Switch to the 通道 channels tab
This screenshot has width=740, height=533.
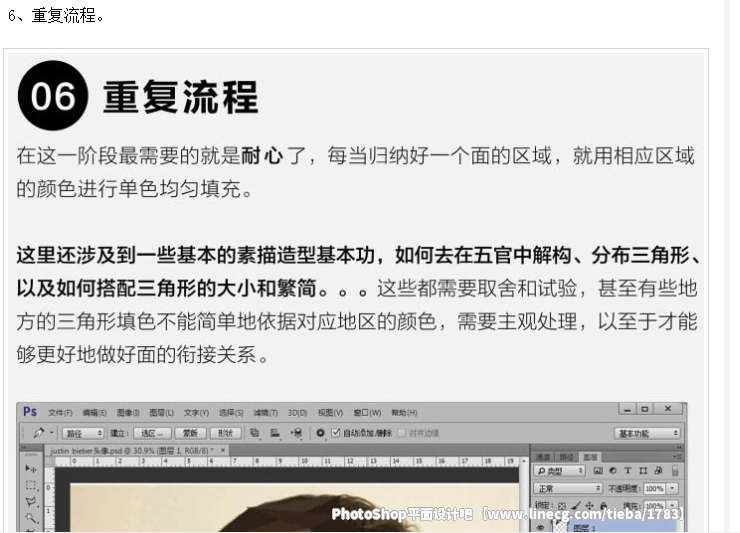click(543, 457)
